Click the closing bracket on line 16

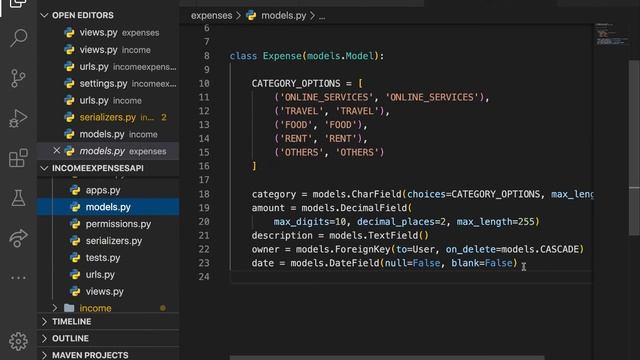tap(254, 166)
